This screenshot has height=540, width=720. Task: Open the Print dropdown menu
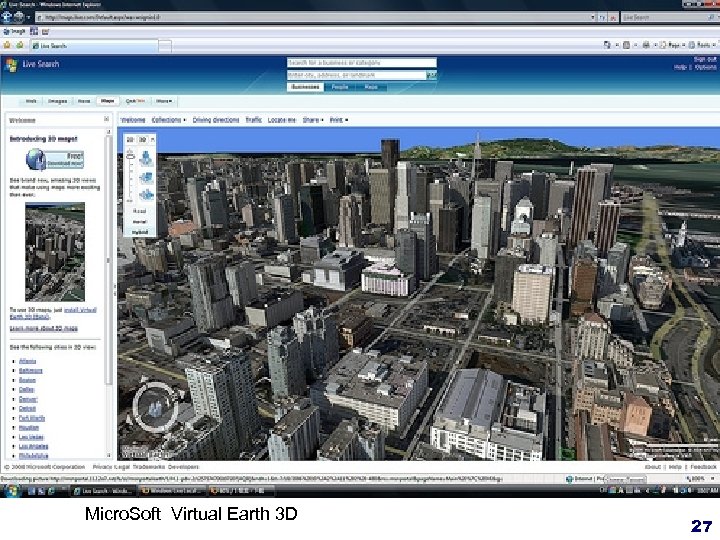[338, 120]
